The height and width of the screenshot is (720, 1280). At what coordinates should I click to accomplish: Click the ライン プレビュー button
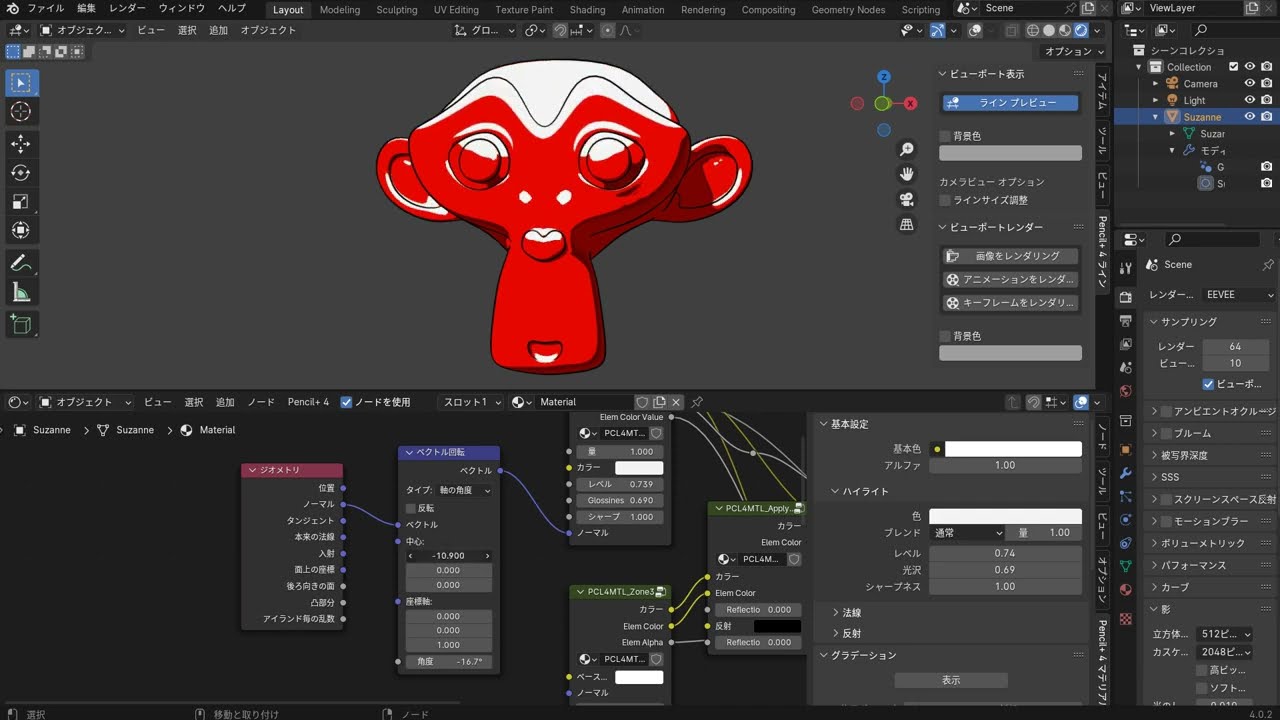[x=1010, y=103]
